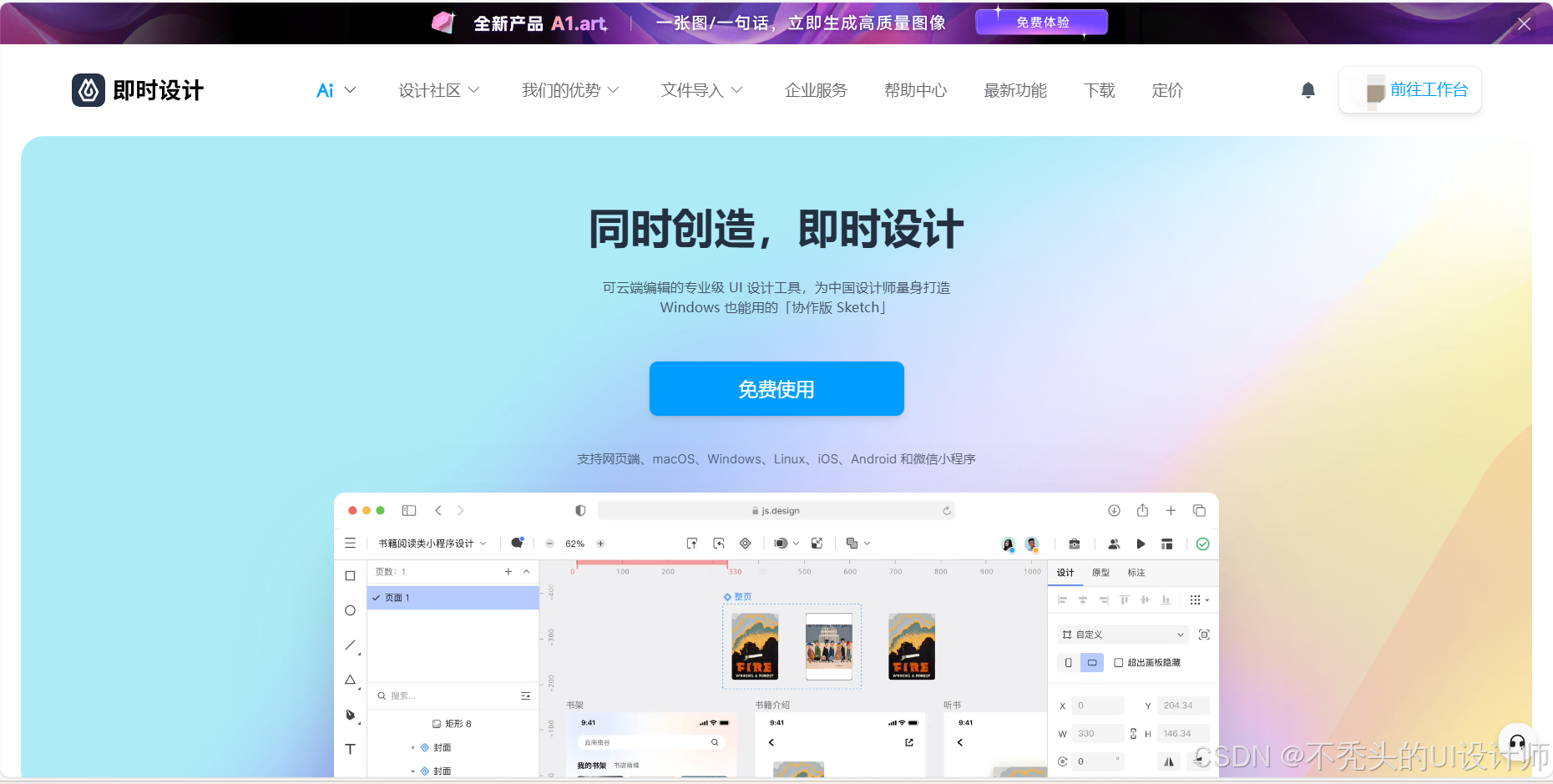Click the collaborators share people icon
The image size is (1553, 784).
tap(1114, 544)
